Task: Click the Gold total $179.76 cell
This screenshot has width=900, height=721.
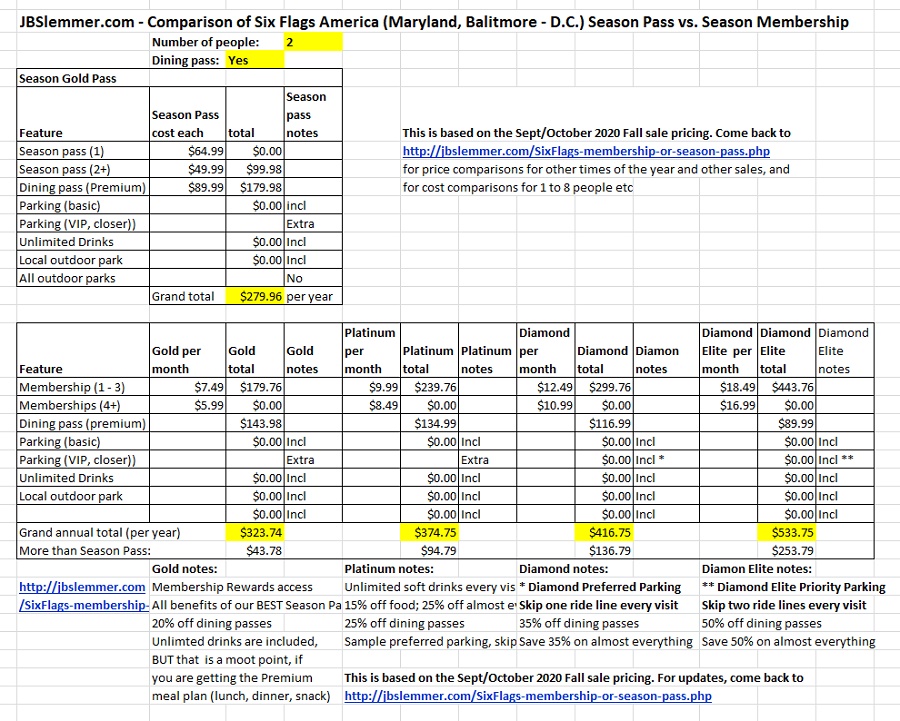Action: click(x=255, y=387)
